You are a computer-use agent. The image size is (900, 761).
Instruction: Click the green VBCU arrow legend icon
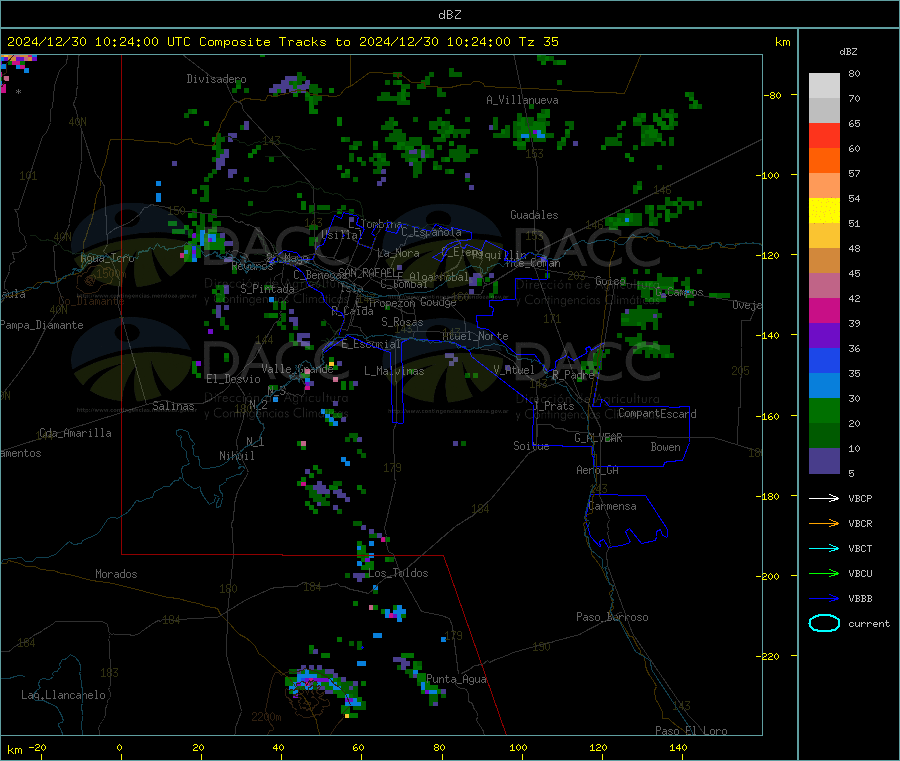(824, 573)
